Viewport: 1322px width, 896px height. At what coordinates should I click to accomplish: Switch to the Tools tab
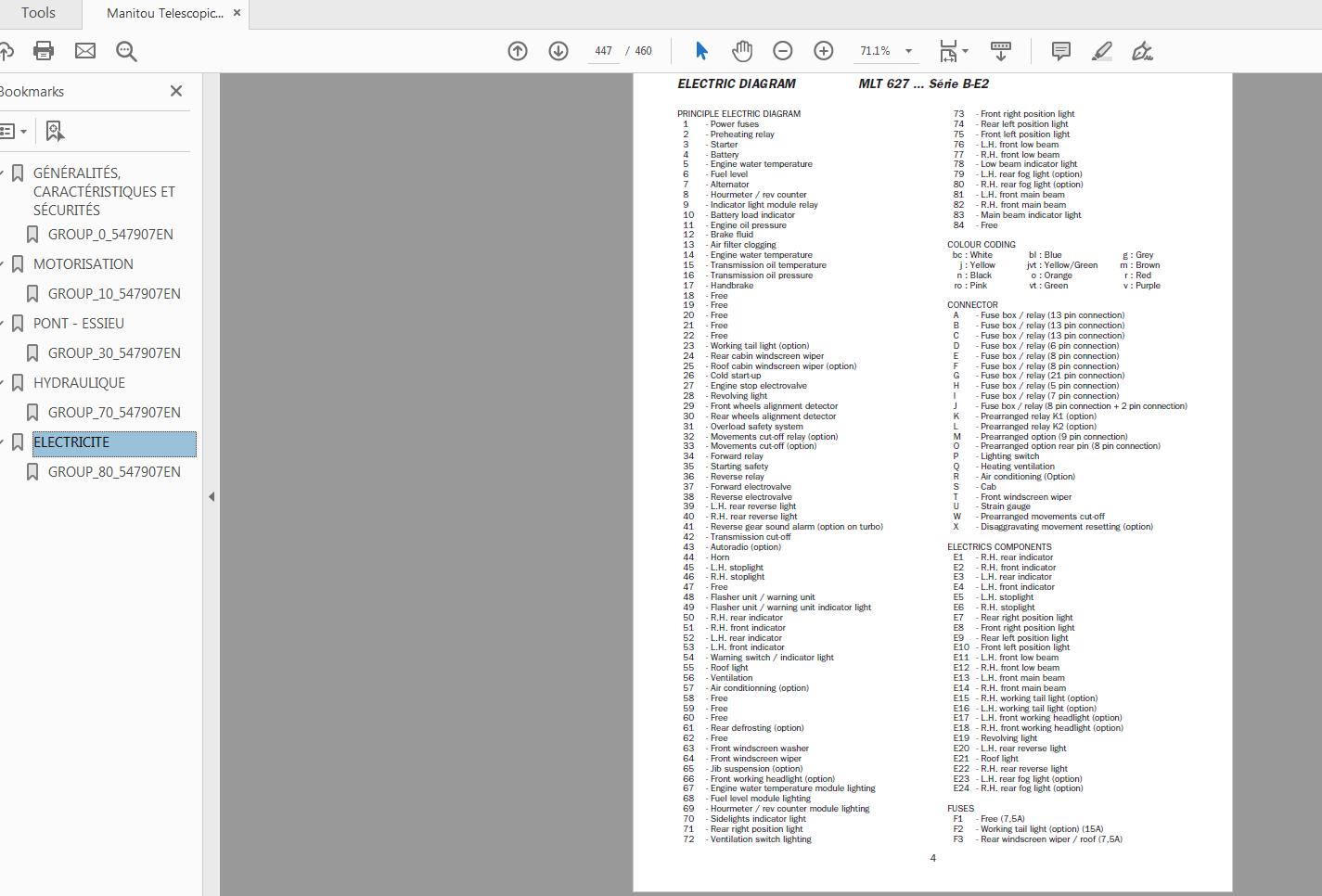(38, 13)
